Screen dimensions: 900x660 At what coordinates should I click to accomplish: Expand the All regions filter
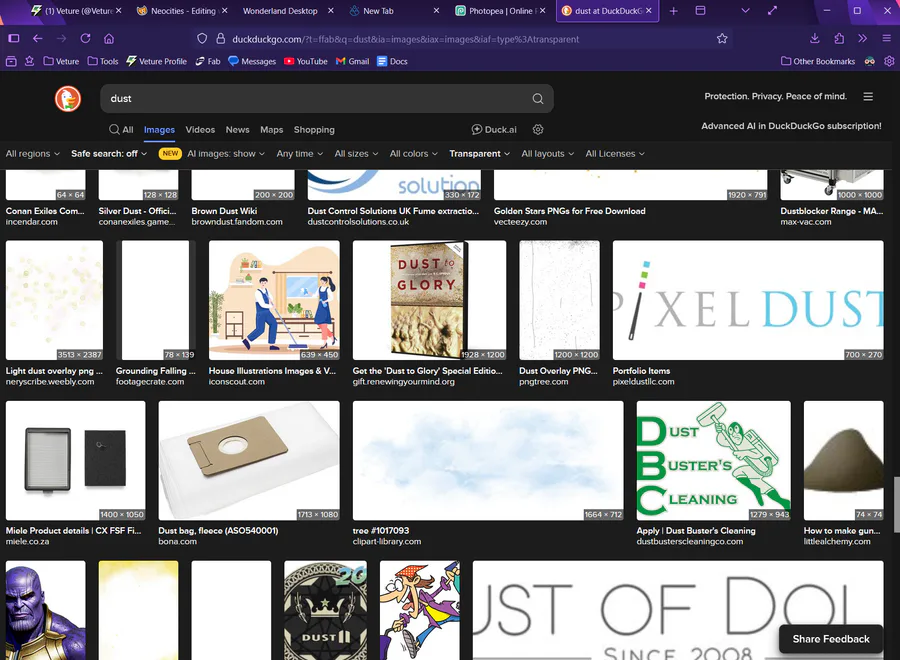click(33, 154)
